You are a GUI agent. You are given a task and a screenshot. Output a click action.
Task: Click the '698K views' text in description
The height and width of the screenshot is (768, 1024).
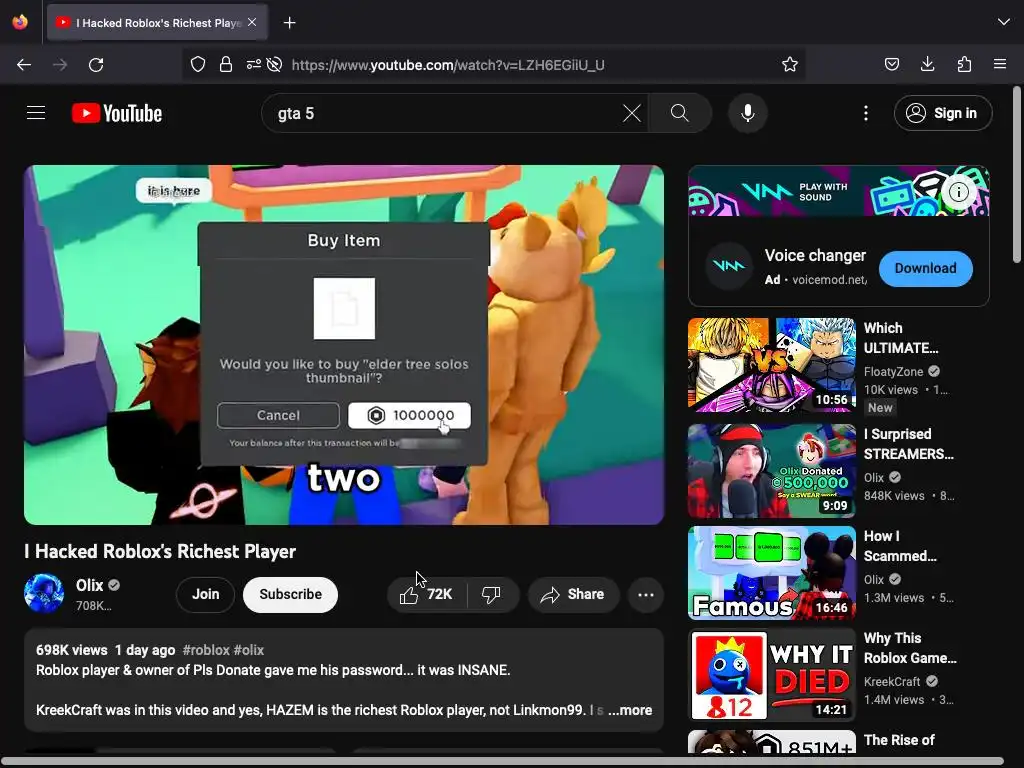[71, 650]
